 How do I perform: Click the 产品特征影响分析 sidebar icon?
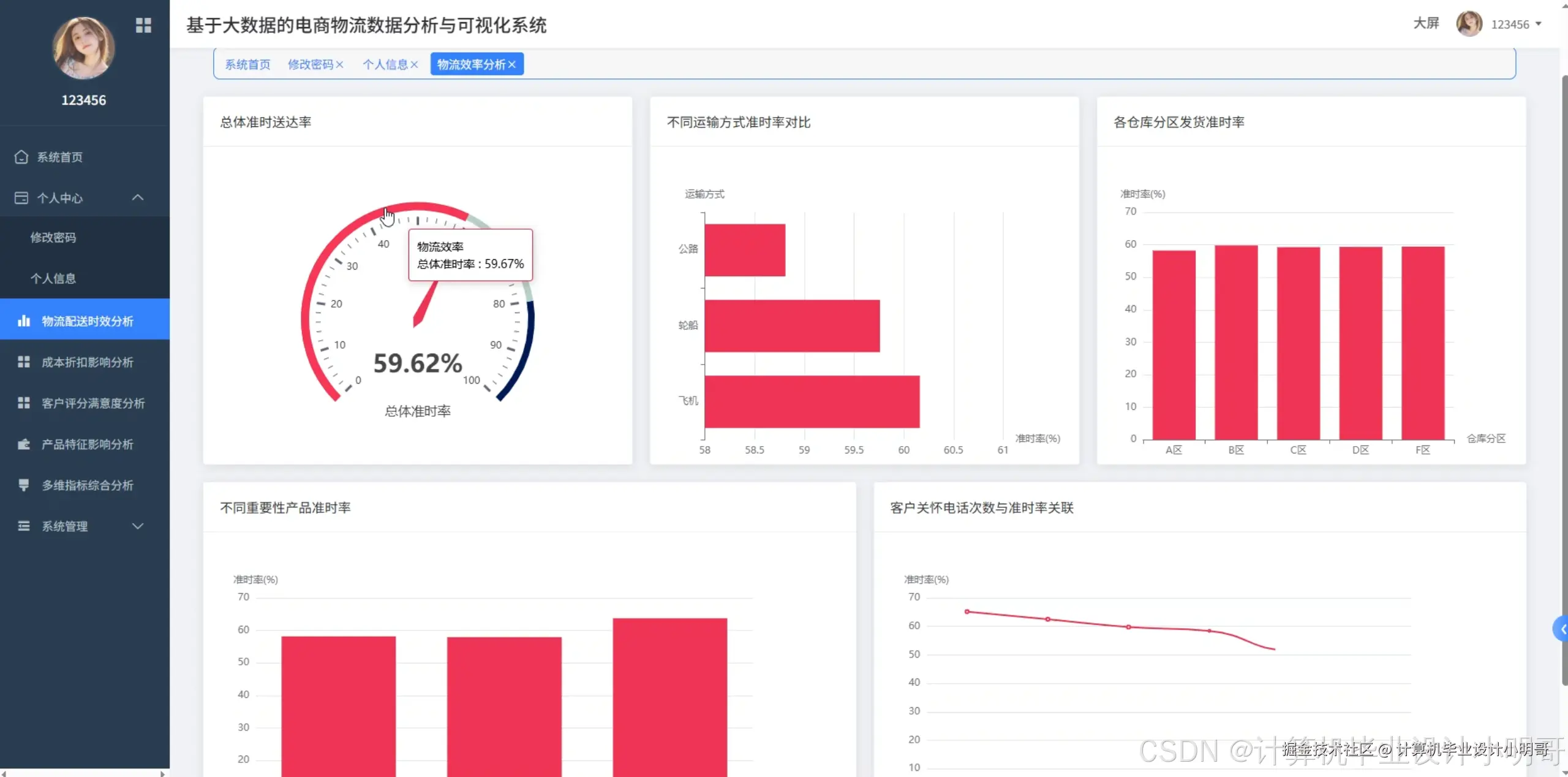tap(24, 444)
